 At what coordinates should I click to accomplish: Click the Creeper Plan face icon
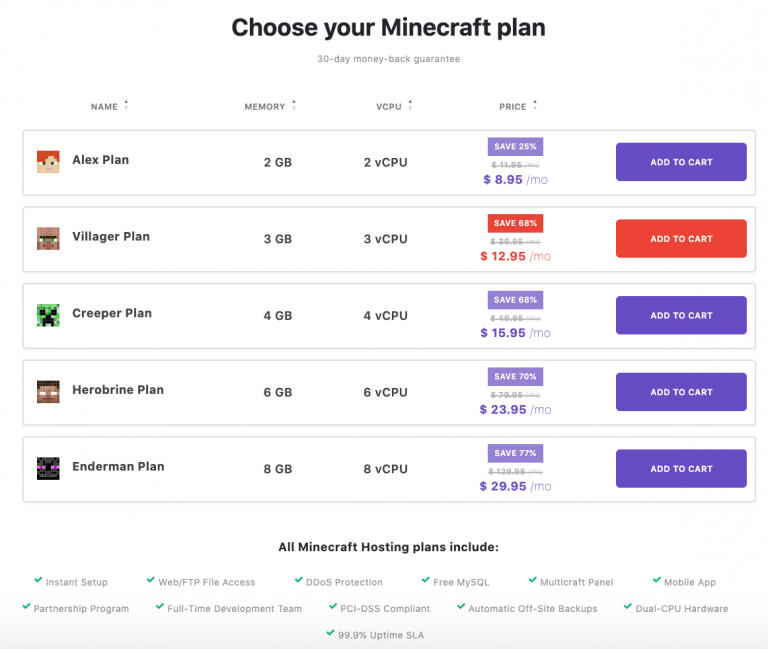tap(48, 315)
